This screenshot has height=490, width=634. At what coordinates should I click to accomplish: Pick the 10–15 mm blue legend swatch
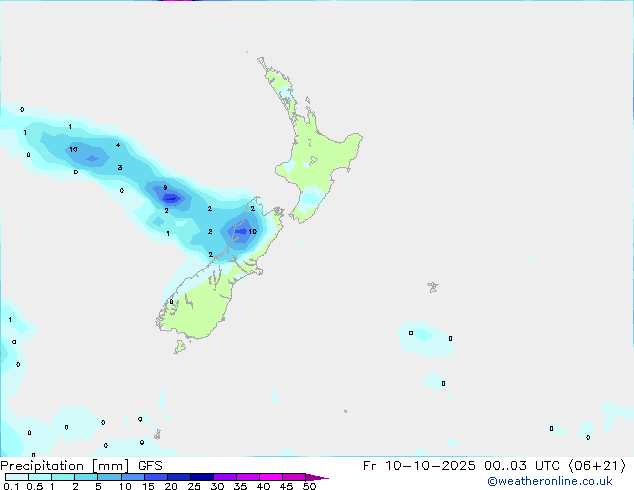133,477
